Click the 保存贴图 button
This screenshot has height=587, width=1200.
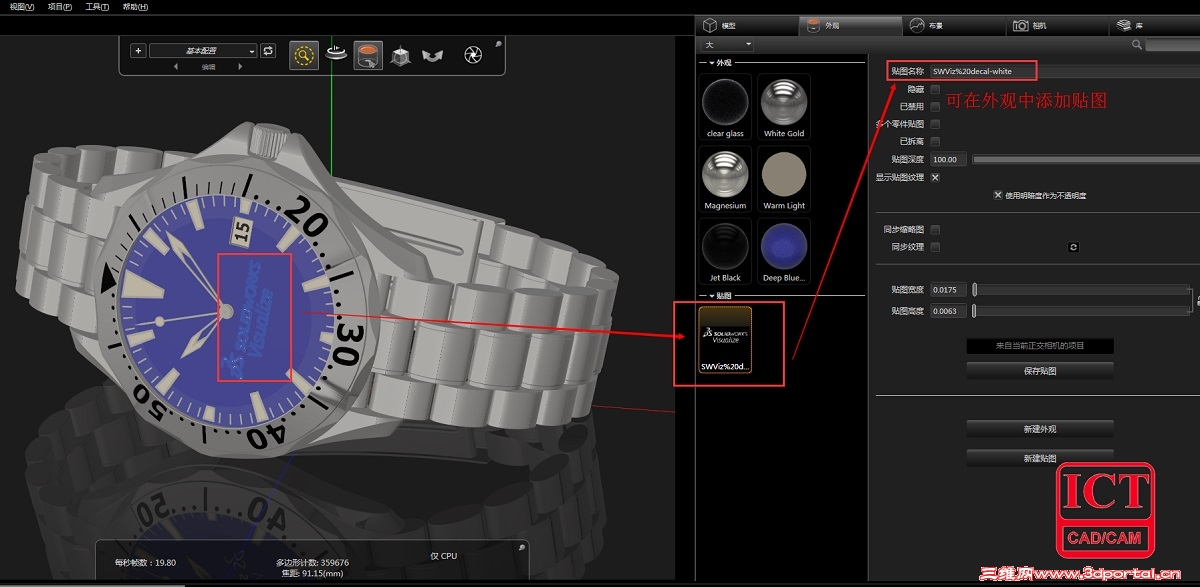[1040, 371]
